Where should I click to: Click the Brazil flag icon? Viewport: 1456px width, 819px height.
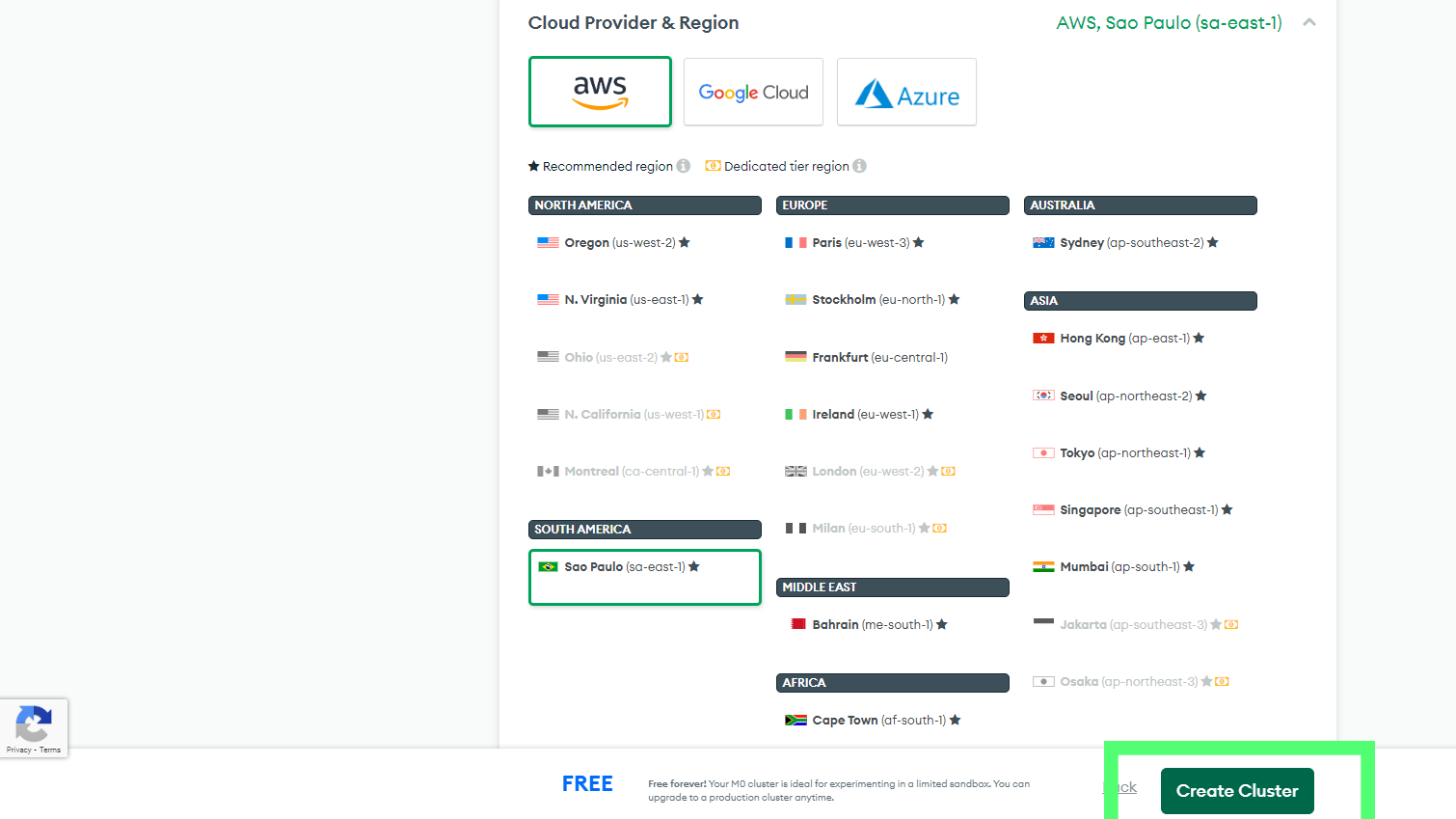pos(549,567)
